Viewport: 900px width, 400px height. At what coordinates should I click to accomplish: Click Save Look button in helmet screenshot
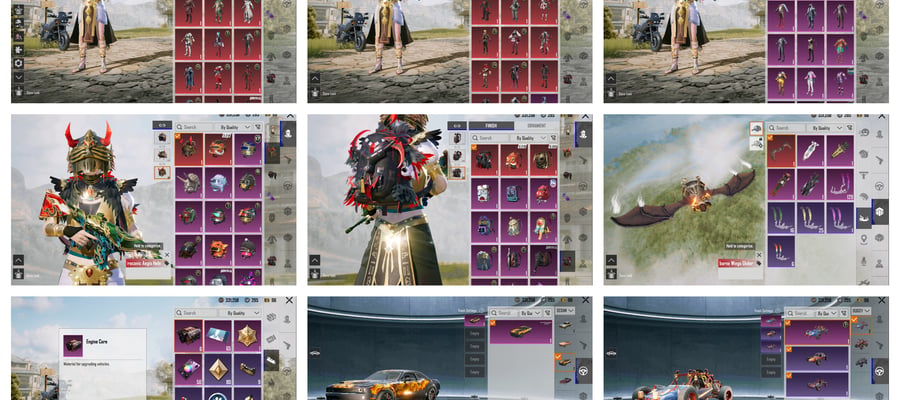(x=18, y=274)
